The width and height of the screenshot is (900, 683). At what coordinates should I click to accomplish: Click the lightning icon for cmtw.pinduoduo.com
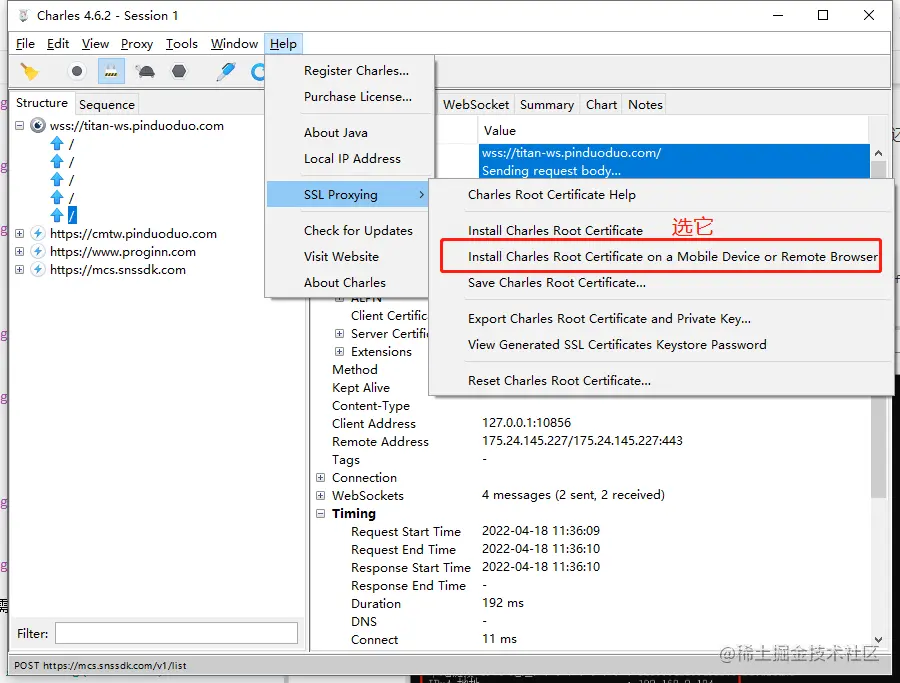pyautogui.click(x=38, y=234)
